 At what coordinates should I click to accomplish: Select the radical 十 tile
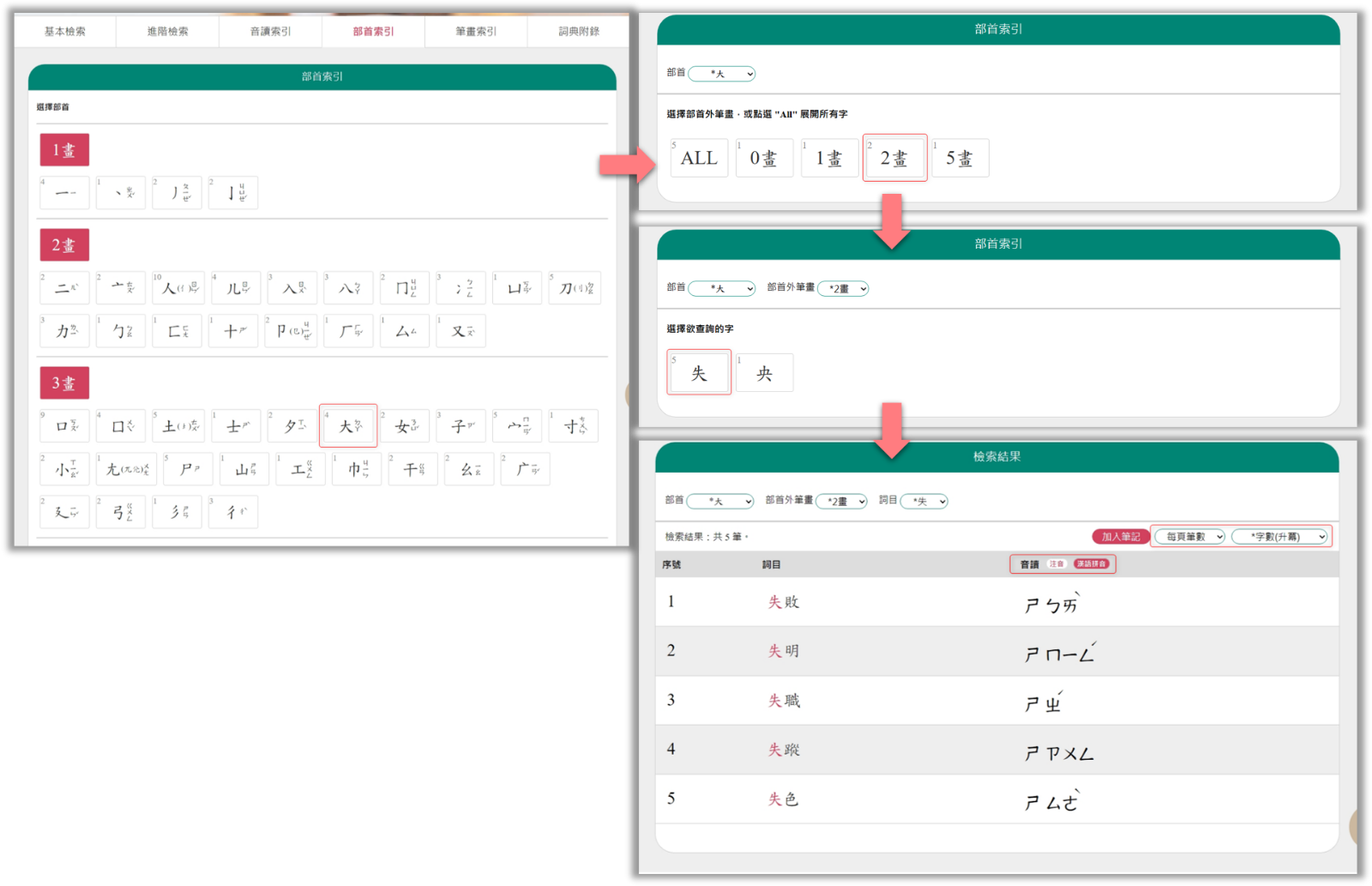pyautogui.click(x=233, y=331)
